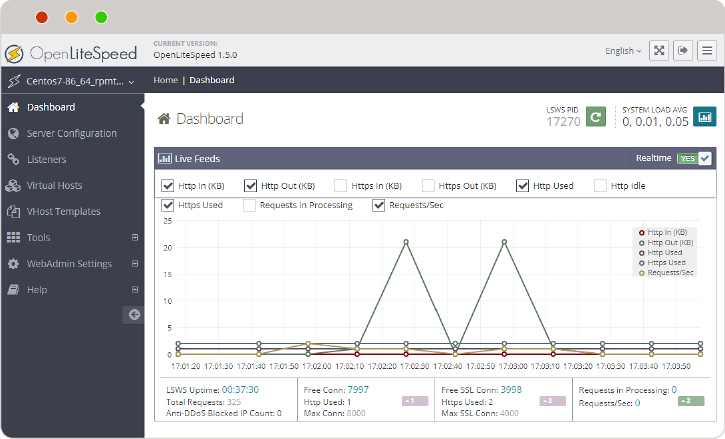725x439 pixels.
Task: Open the system load chart icon
Action: pos(705,117)
